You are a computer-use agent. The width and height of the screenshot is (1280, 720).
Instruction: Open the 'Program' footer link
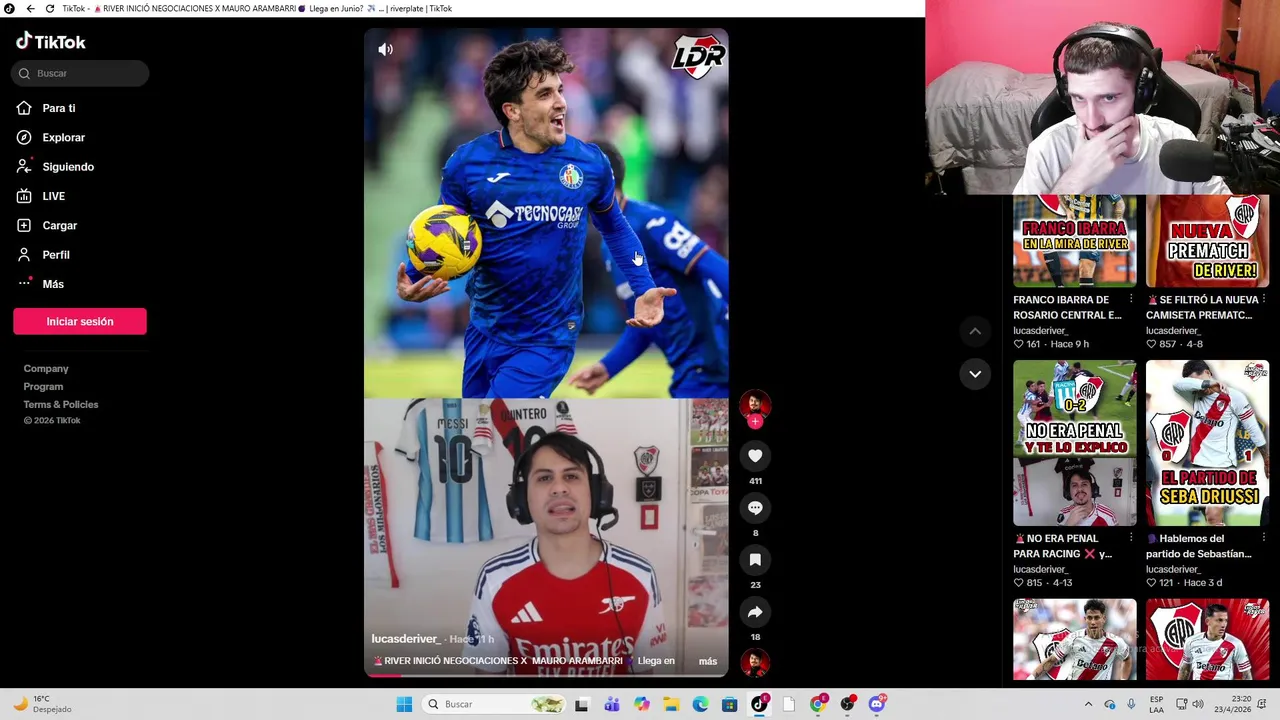[x=43, y=387]
